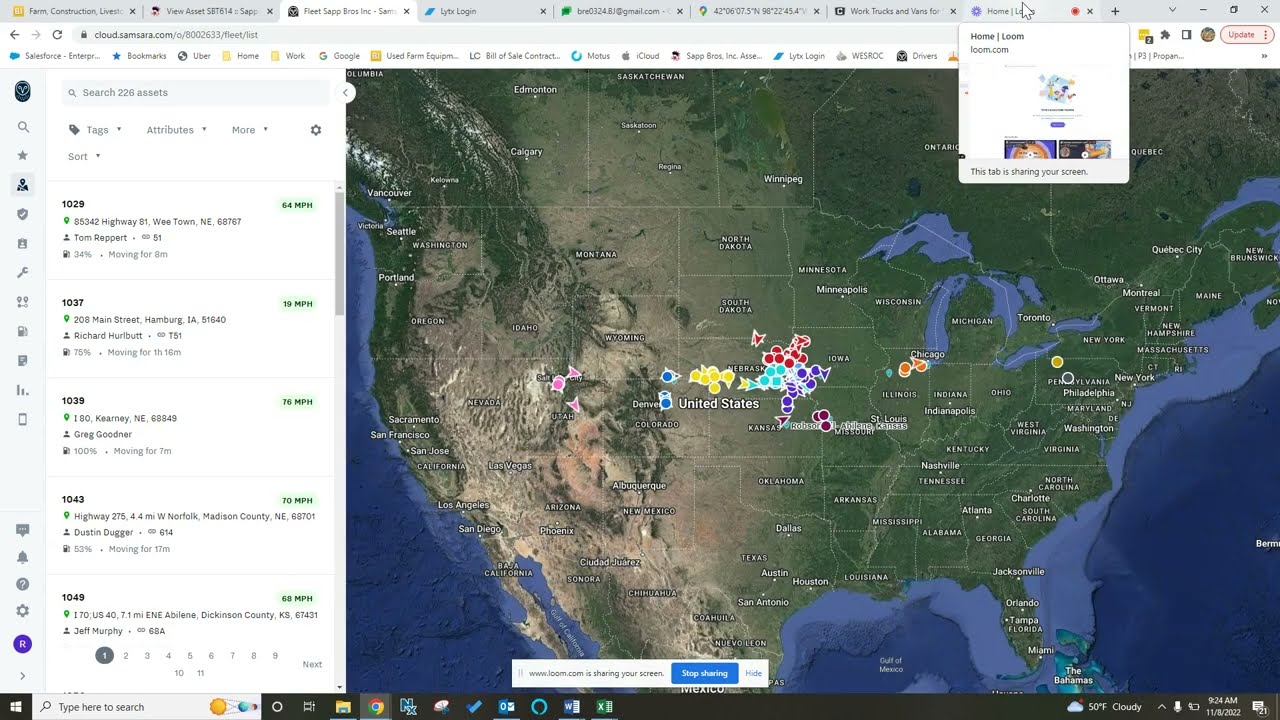Click Next in asset list pagination
Image resolution: width=1280 pixels, height=720 pixels.
(x=312, y=664)
